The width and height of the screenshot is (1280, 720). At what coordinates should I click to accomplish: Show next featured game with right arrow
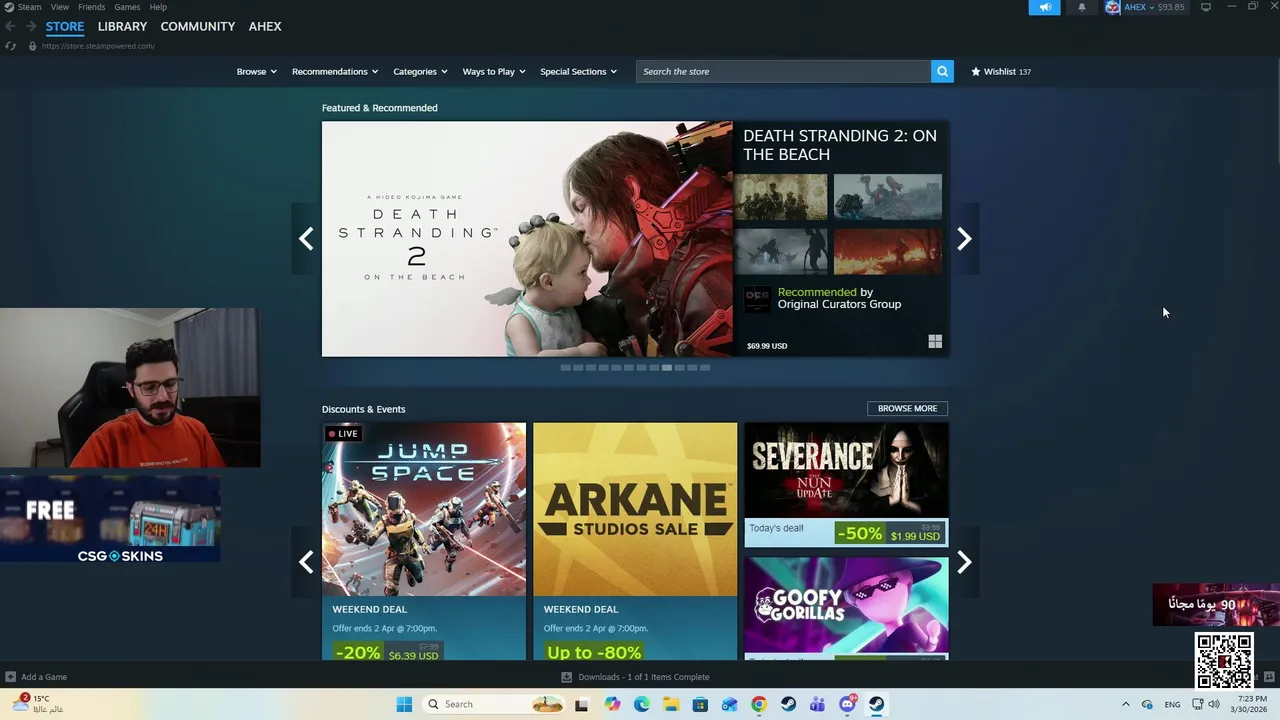coord(964,239)
